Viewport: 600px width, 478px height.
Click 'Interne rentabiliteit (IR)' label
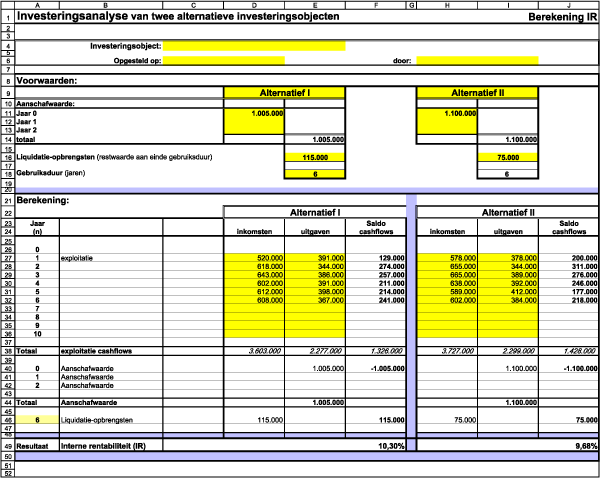coord(103,446)
